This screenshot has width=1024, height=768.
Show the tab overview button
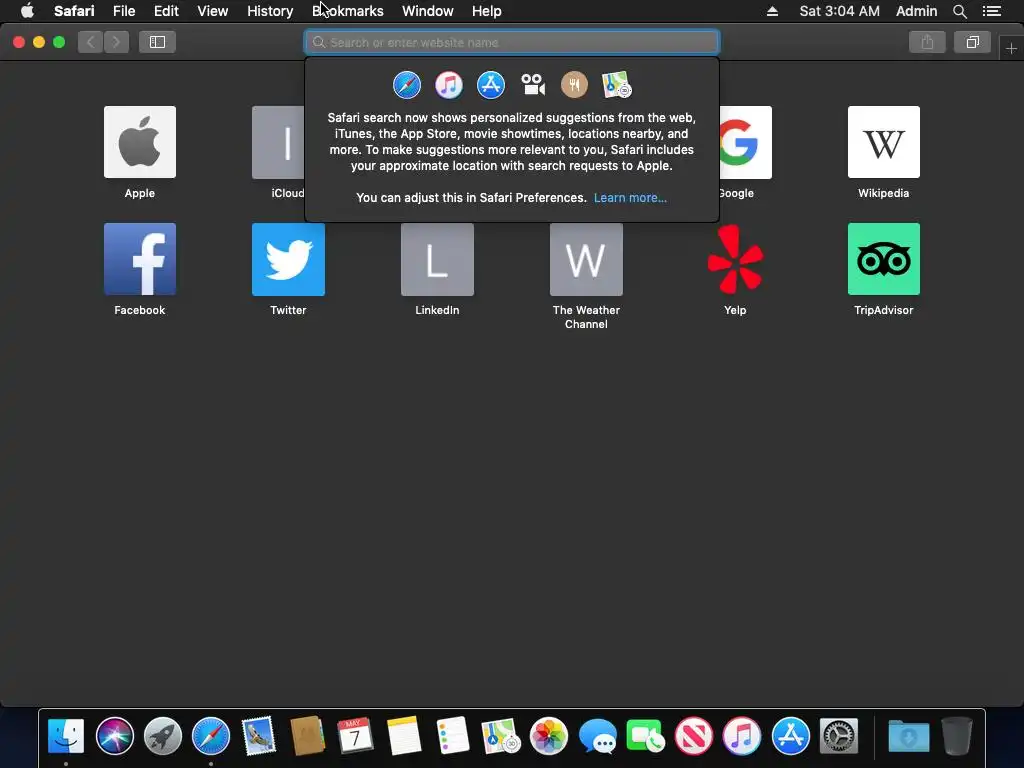pos(972,42)
